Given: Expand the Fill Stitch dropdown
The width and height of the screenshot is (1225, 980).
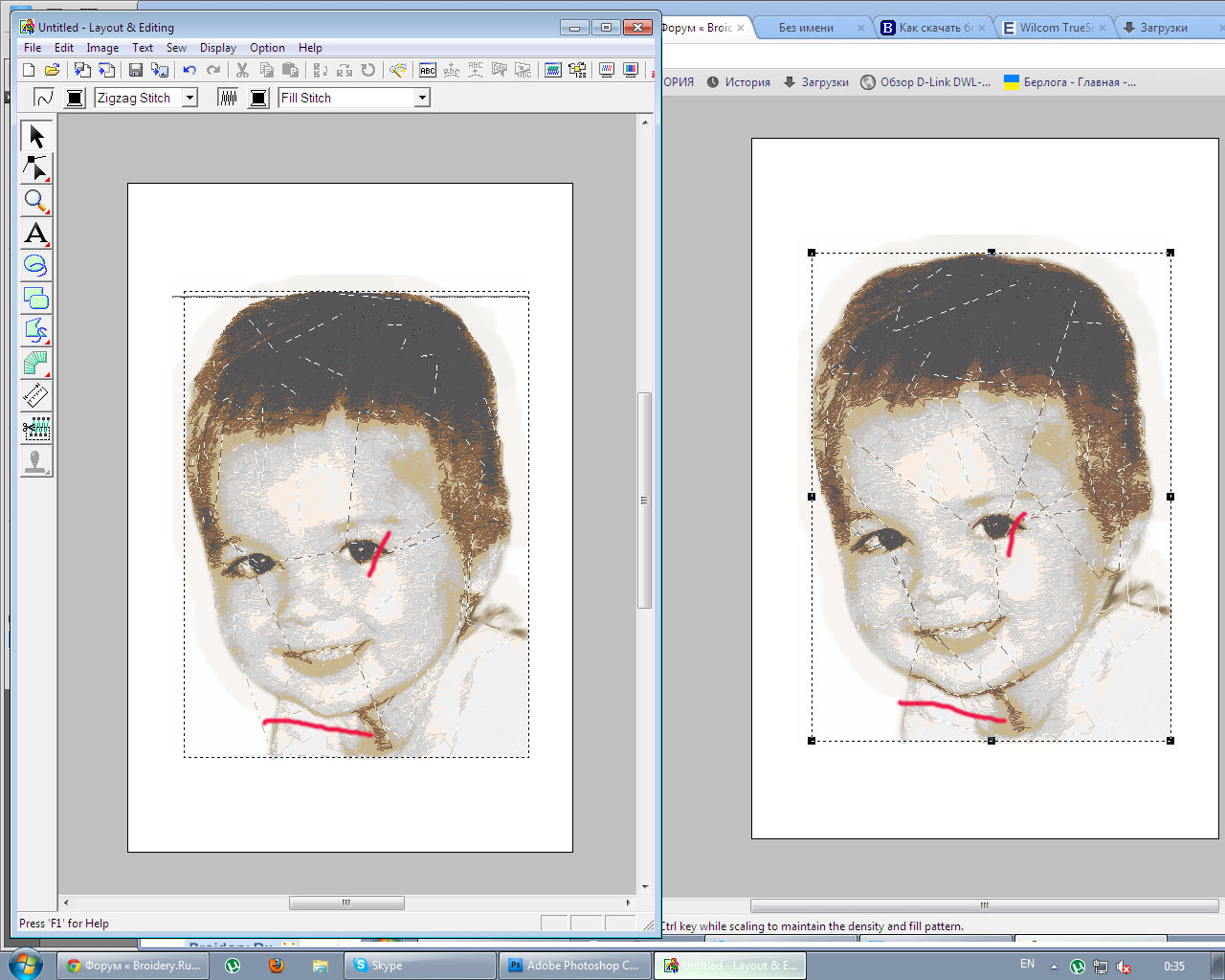Looking at the screenshot, I should pyautogui.click(x=422, y=98).
